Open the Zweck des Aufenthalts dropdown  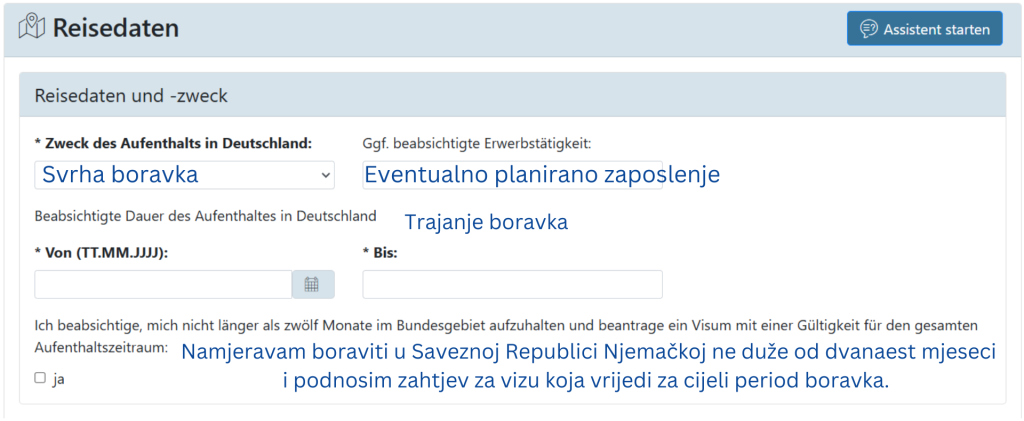tap(184, 175)
